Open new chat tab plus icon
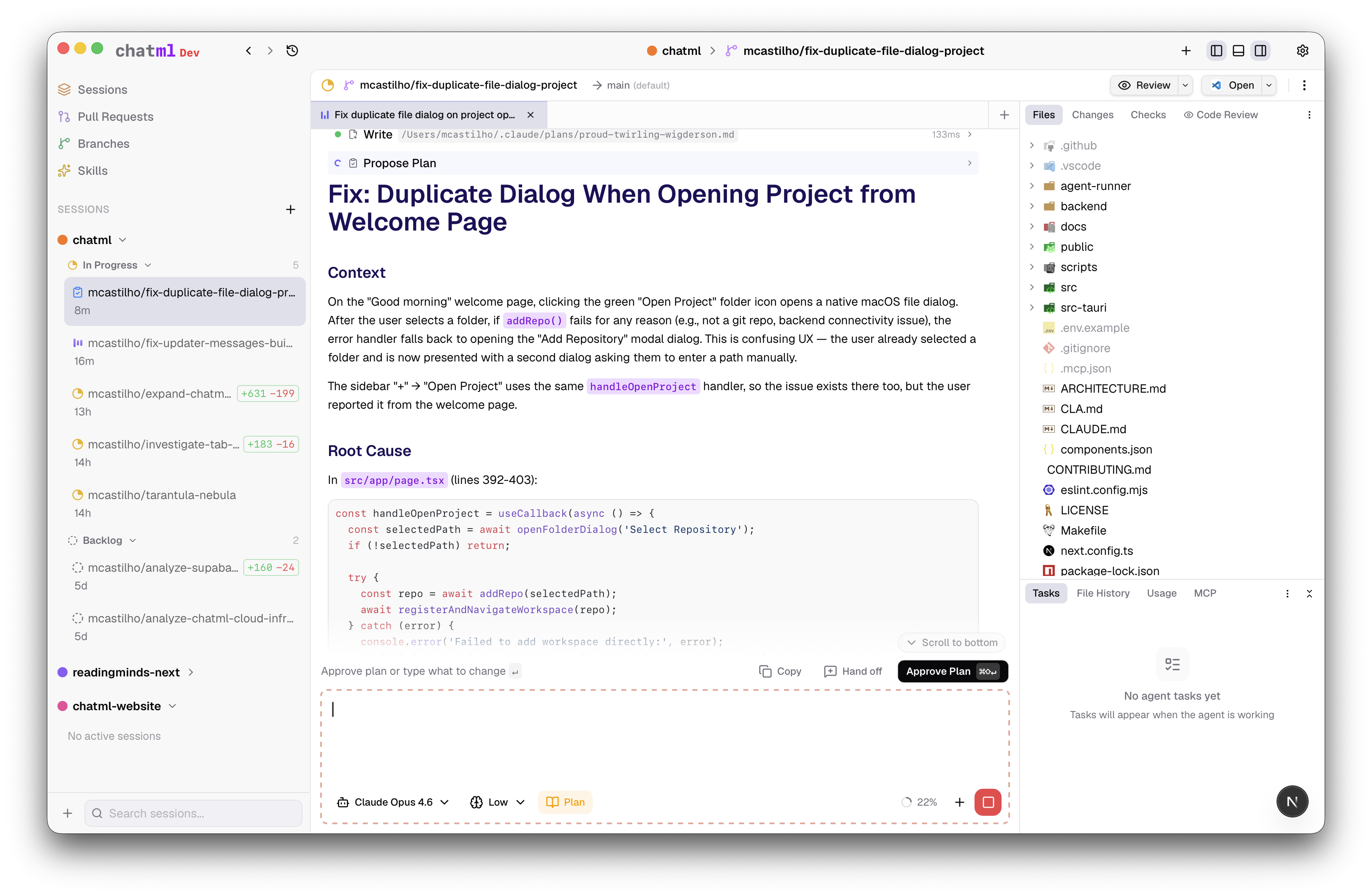 point(1004,115)
